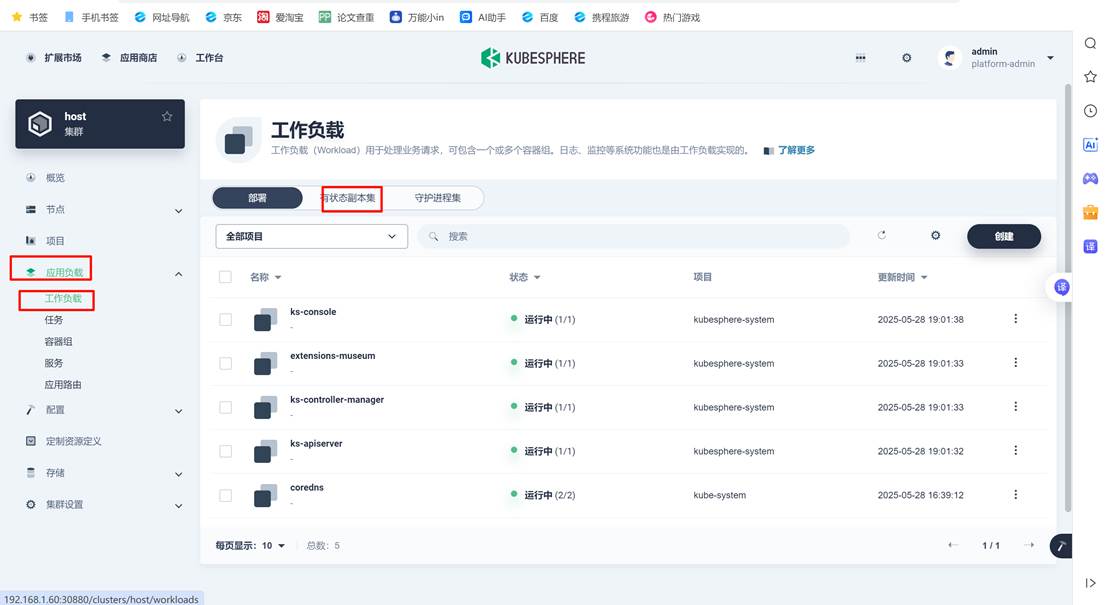The height and width of the screenshot is (605, 1109).
Task: Check the ks-controller-manager row checkbox
Action: [x=225, y=407]
